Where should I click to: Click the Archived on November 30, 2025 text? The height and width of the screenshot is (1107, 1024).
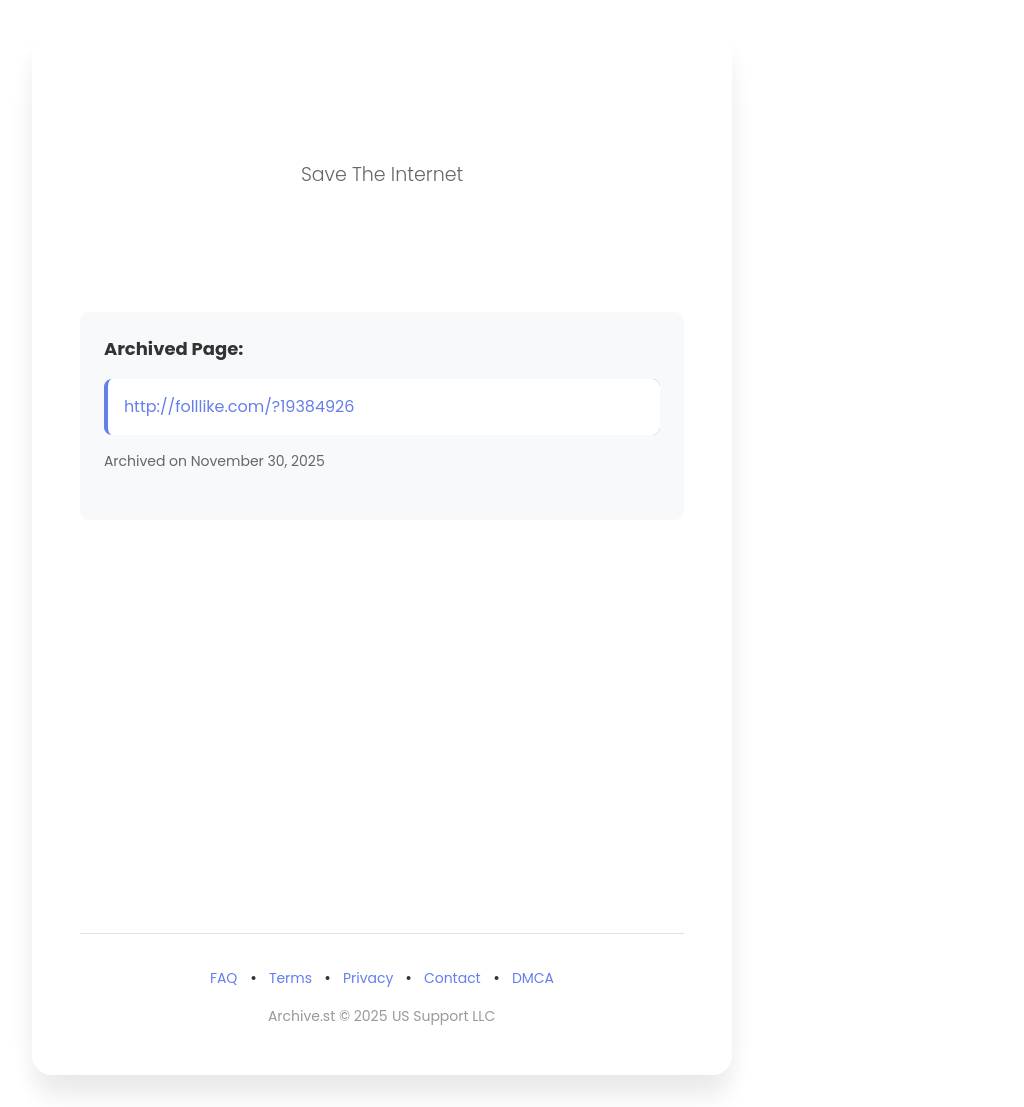(x=214, y=461)
